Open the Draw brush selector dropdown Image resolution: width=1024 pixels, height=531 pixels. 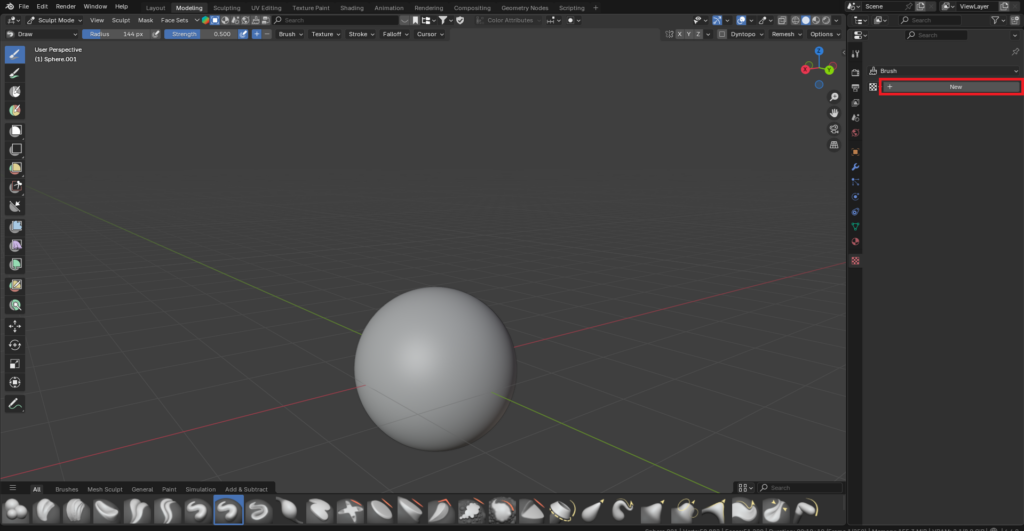[x=42, y=34]
